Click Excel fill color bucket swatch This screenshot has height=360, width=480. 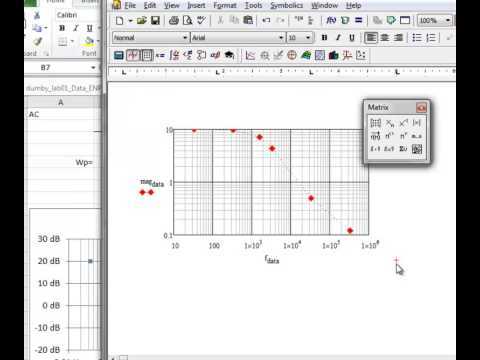[89, 42]
